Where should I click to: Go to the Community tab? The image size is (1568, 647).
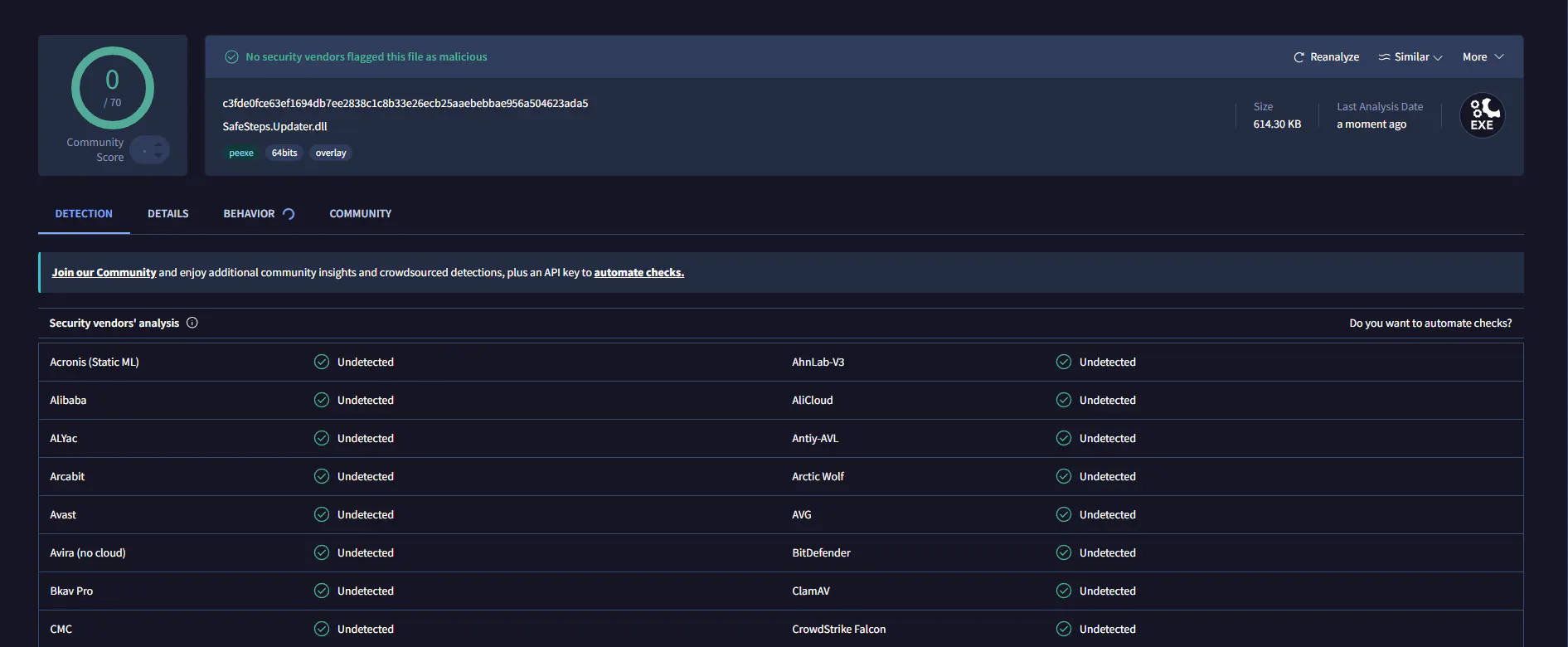[361, 214]
